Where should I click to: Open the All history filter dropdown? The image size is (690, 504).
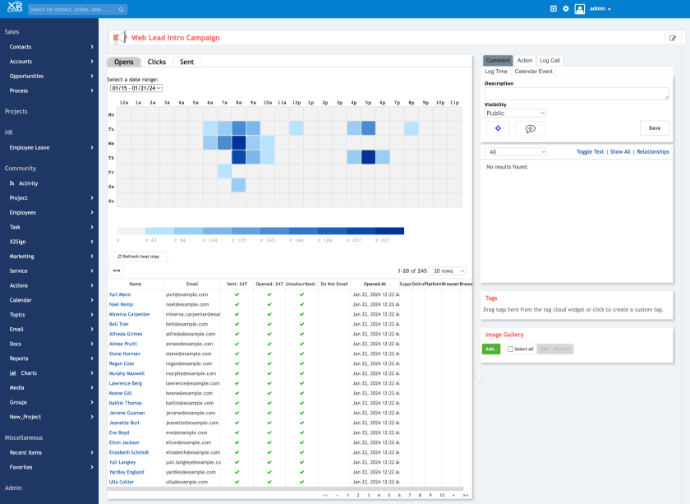[x=515, y=152]
